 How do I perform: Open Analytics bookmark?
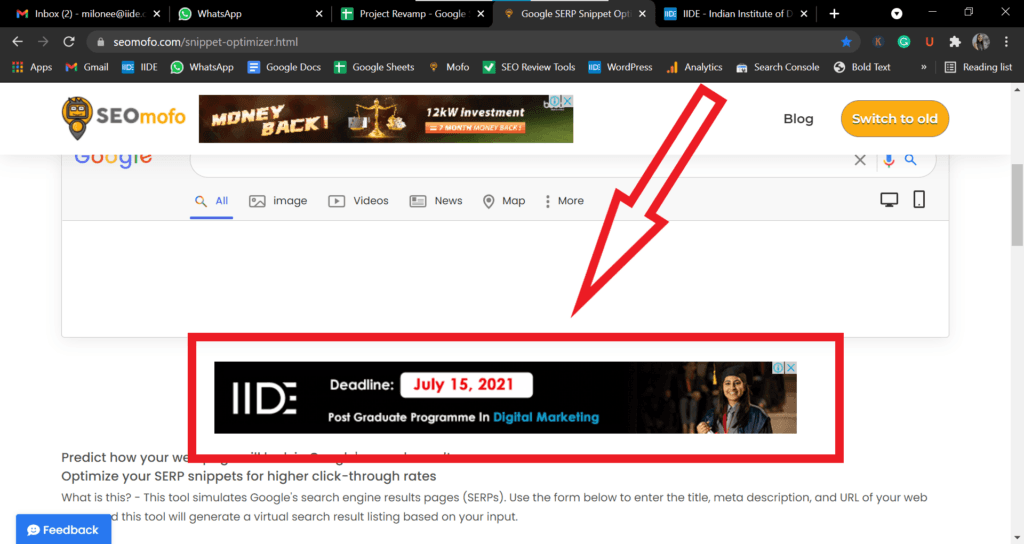point(694,67)
